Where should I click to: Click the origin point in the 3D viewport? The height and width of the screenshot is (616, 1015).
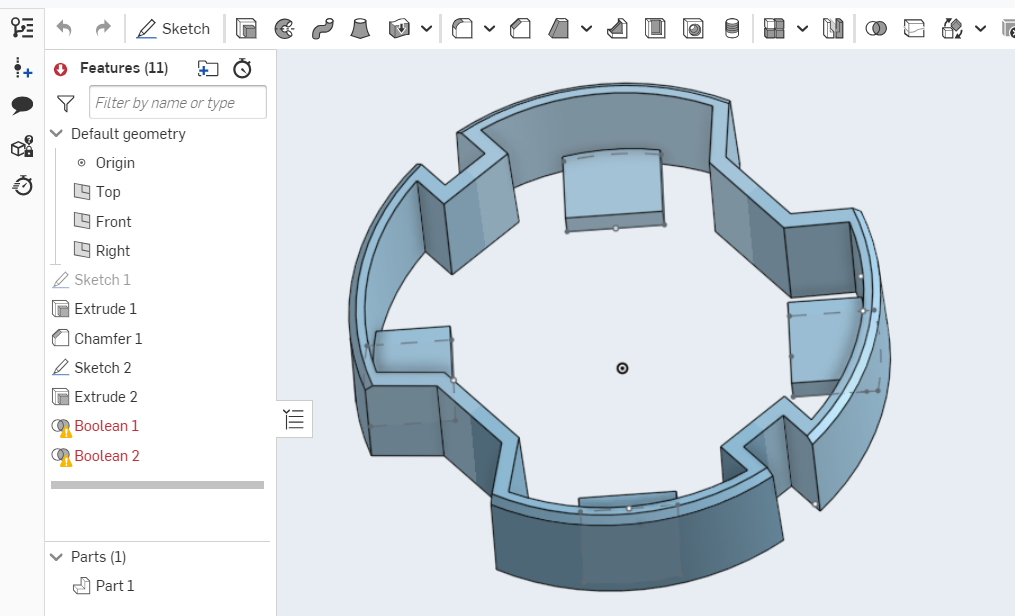(622, 368)
